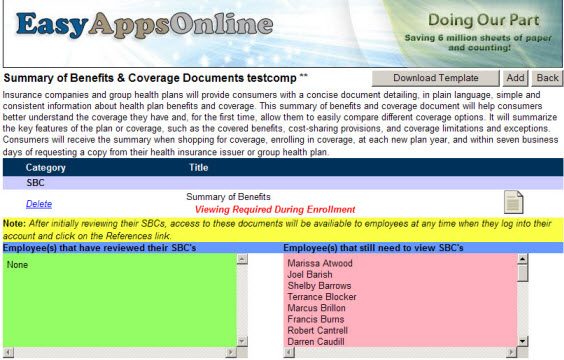This screenshot has width=564, height=360.
Task: Select employee Marcus Brillon
Action: [x=316, y=308]
